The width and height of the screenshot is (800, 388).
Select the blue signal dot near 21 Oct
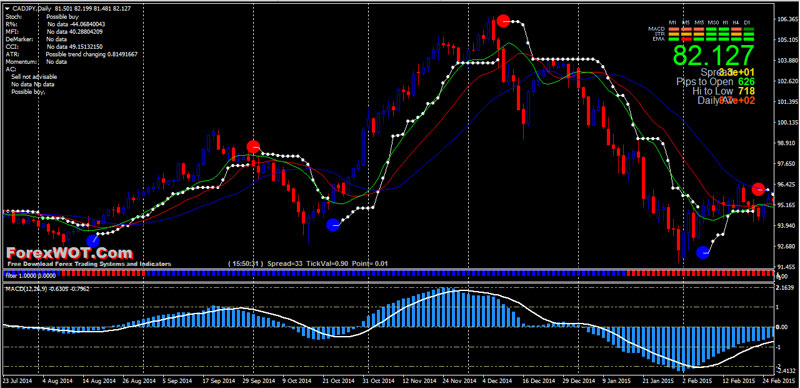pos(333,225)
